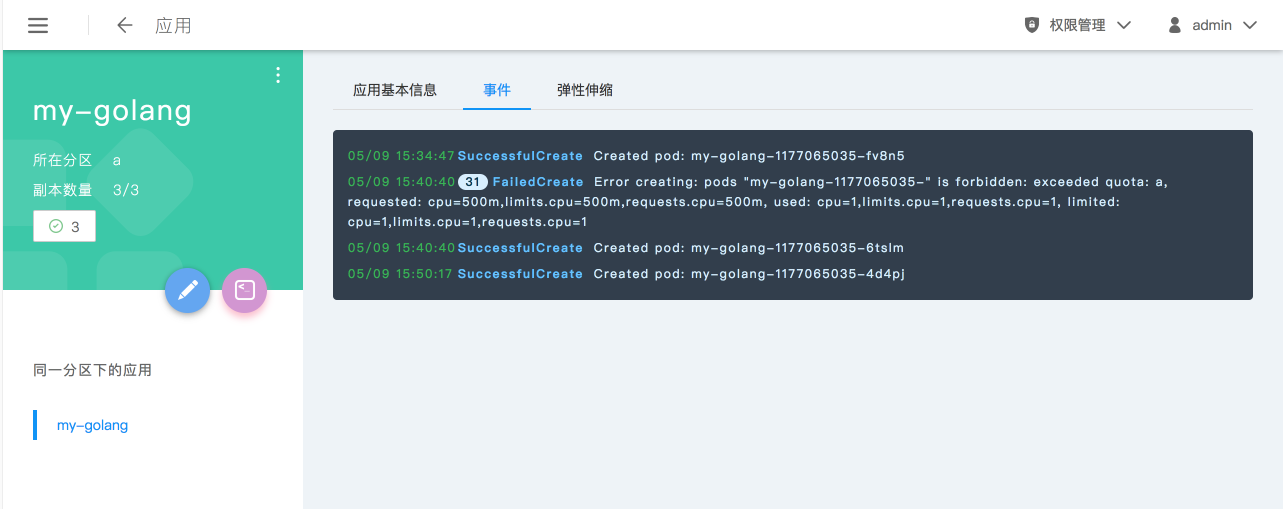Switch to the 应用基本信息 tab
The width and height of the screenshot is (1283, 509).
(x=395, y=90)
